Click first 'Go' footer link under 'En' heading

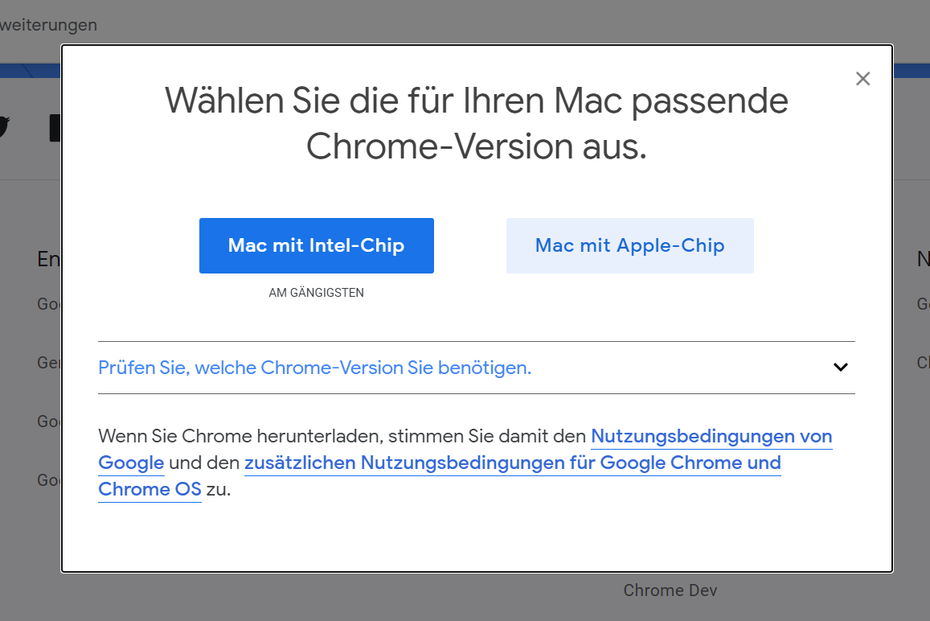[49, 304]
